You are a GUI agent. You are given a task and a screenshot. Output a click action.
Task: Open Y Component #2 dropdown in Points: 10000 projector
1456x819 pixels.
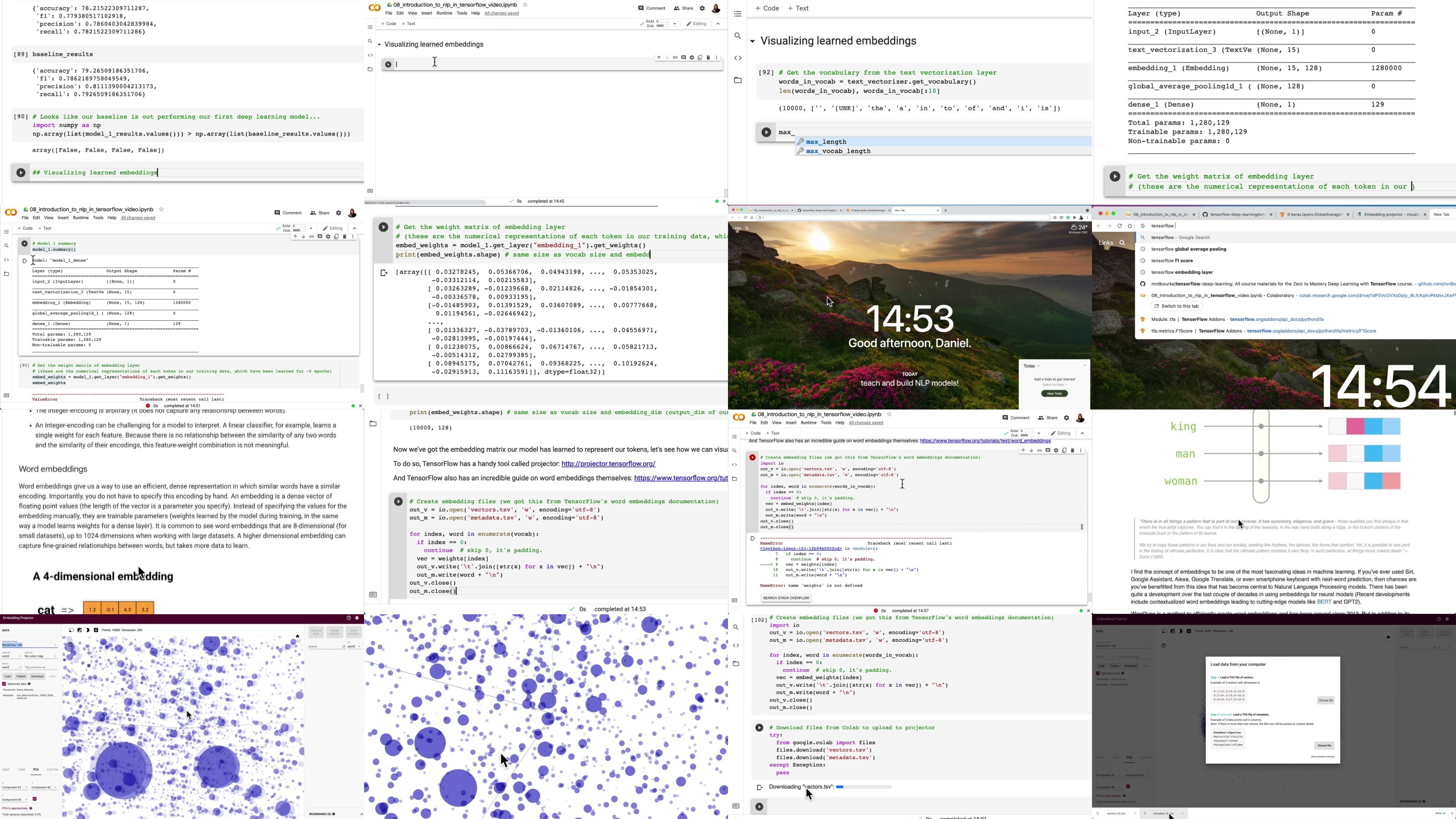pyautogui.click(x=45, y=787)
